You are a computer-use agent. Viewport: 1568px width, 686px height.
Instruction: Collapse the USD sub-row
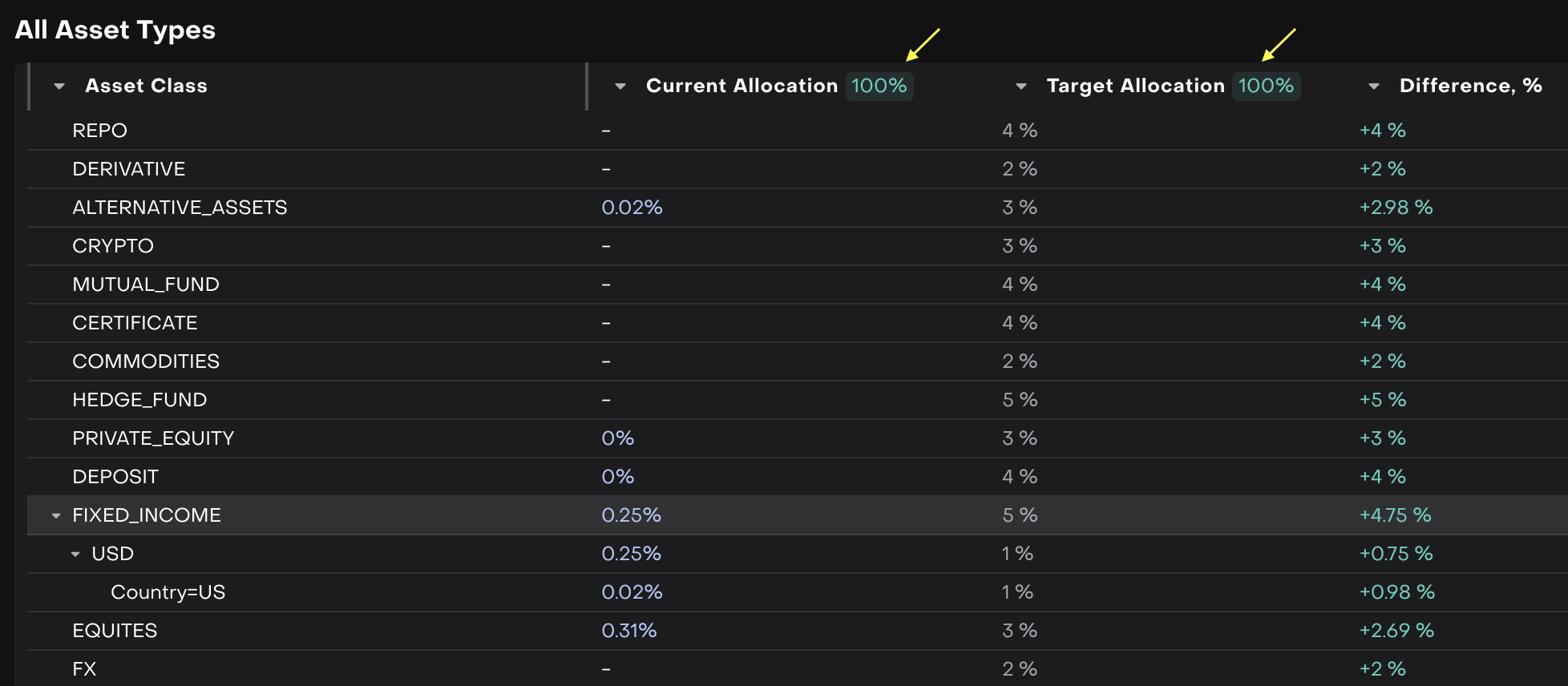[75, 555]
